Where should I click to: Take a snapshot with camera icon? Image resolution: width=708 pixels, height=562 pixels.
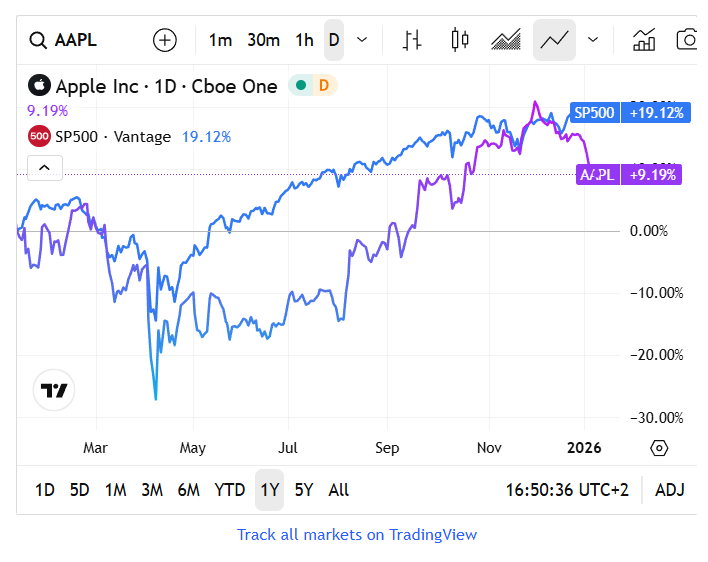(x=688, y=40)
